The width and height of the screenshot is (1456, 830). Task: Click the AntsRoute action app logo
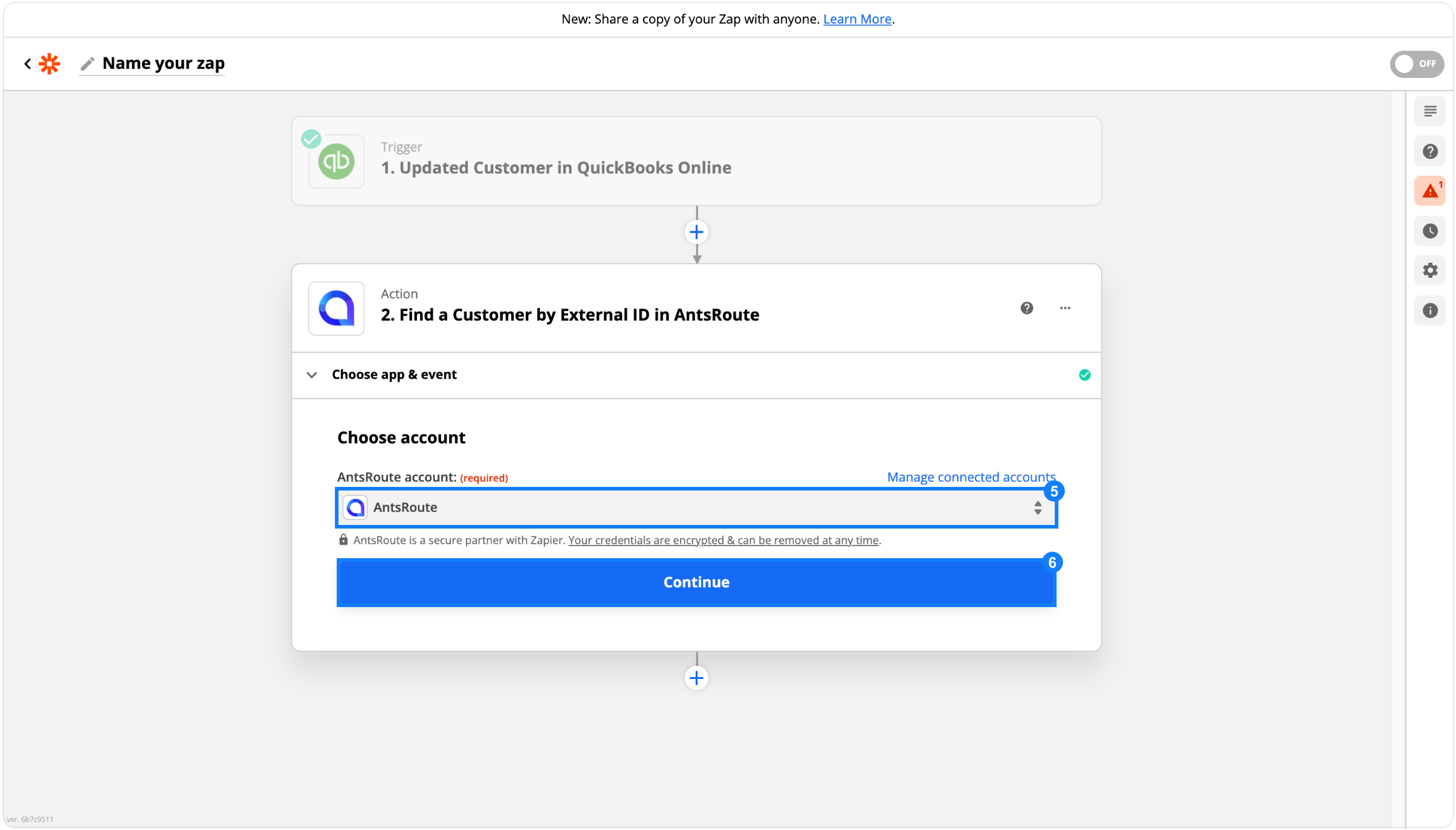(337, 308)
